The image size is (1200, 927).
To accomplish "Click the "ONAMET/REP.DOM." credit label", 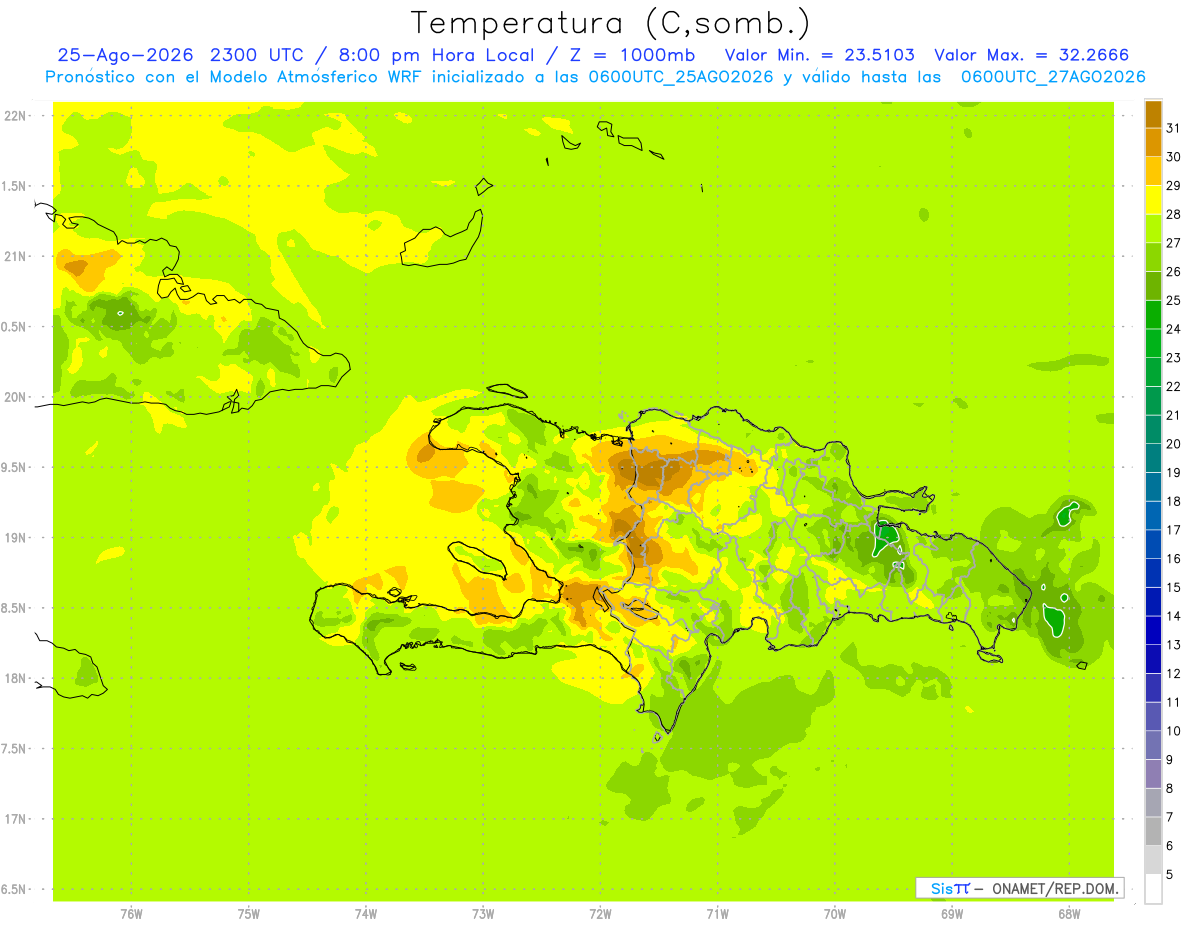I will click(1054, 888).
